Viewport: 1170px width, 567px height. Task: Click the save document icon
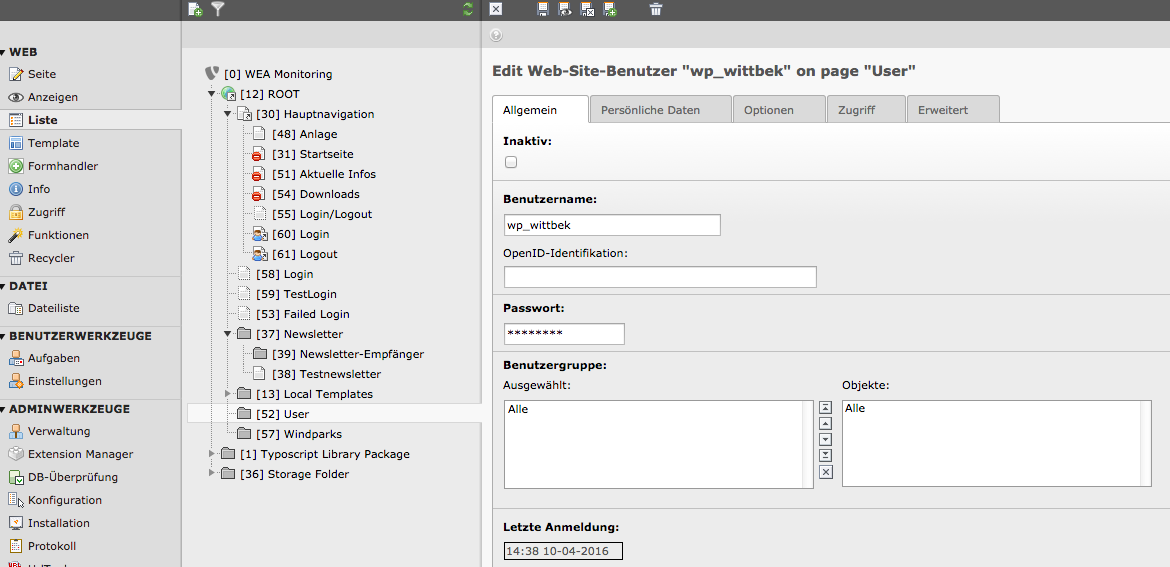[x=542, y=9]
